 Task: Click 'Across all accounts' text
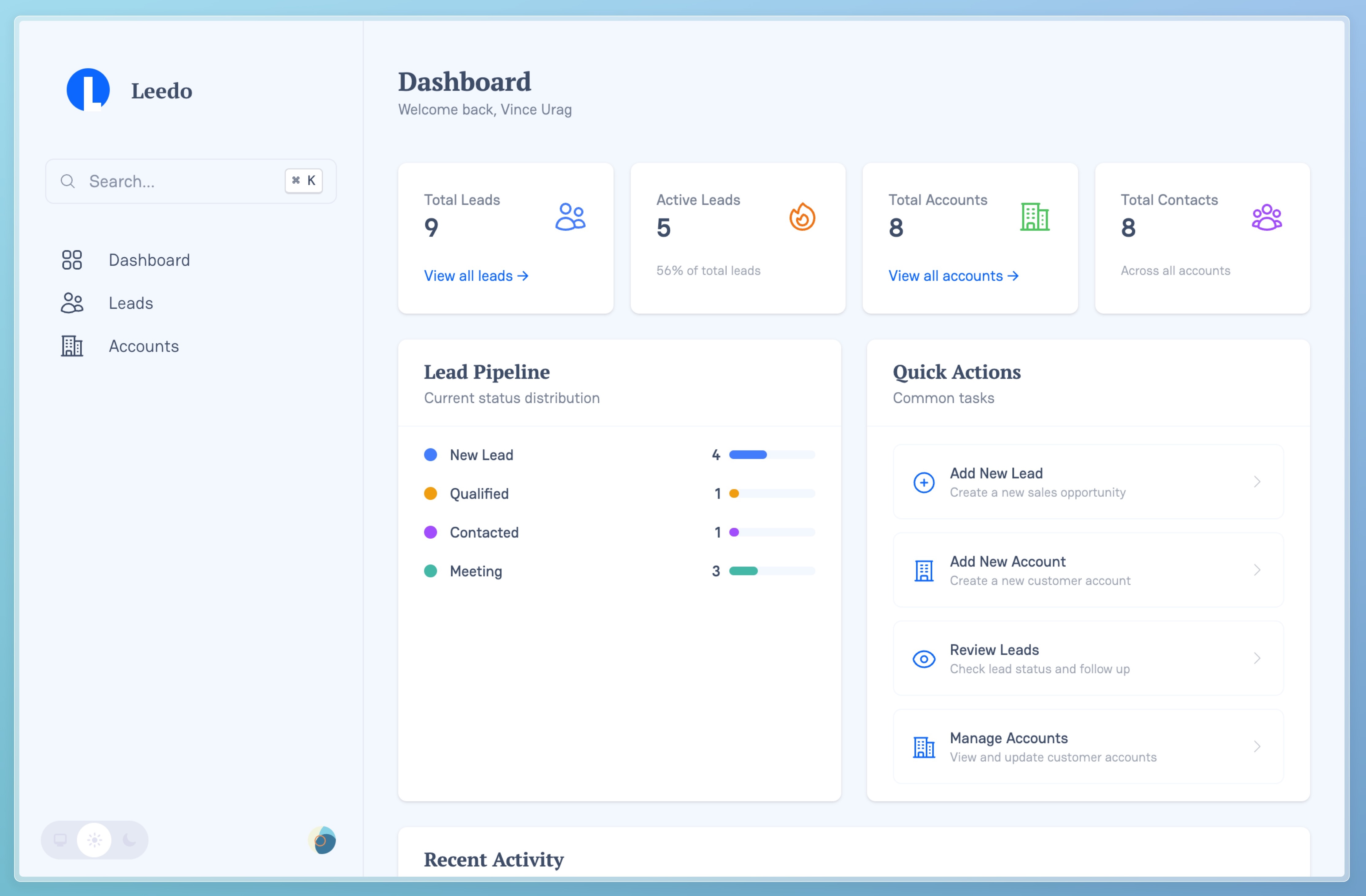click(1176, 271)
